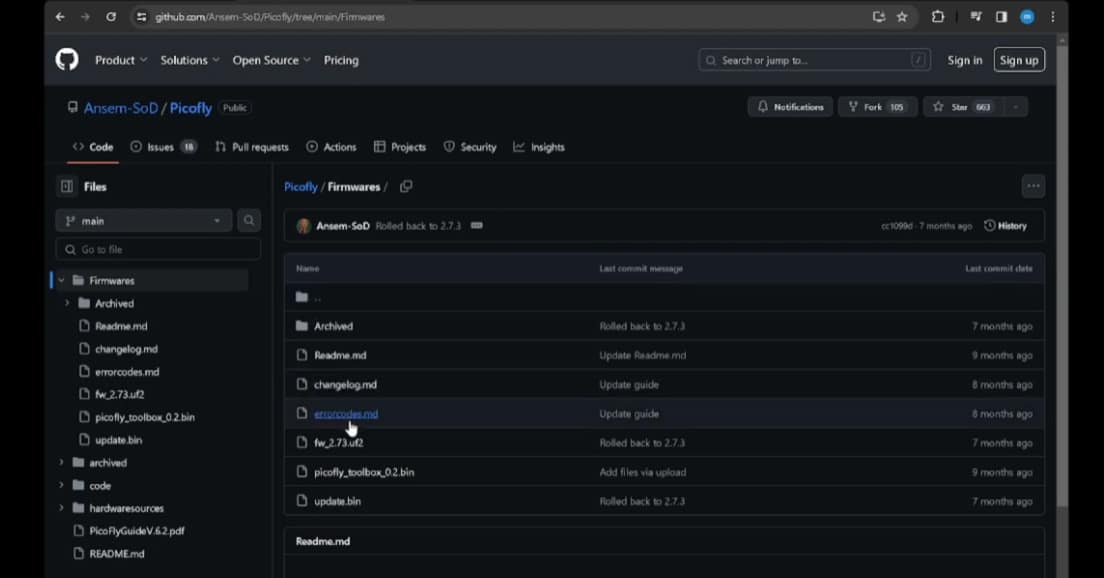
Task: Switch to the Insights tab
Action: click(x=539, y=147)
